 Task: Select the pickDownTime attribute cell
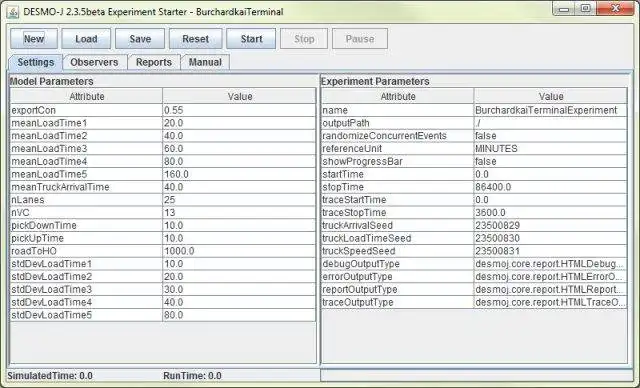coord(87,225)
